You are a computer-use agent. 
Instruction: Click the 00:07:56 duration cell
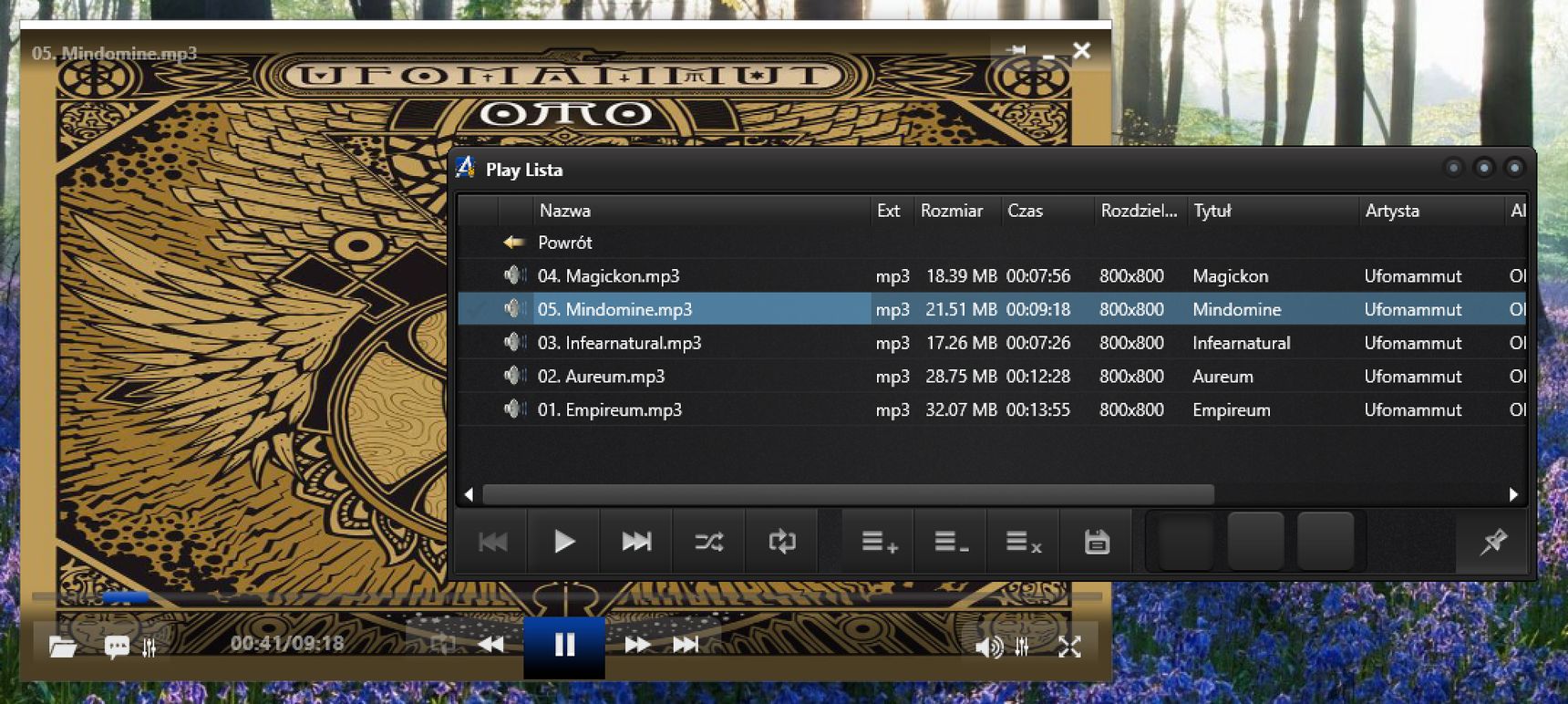click(x=1038, y=276)
